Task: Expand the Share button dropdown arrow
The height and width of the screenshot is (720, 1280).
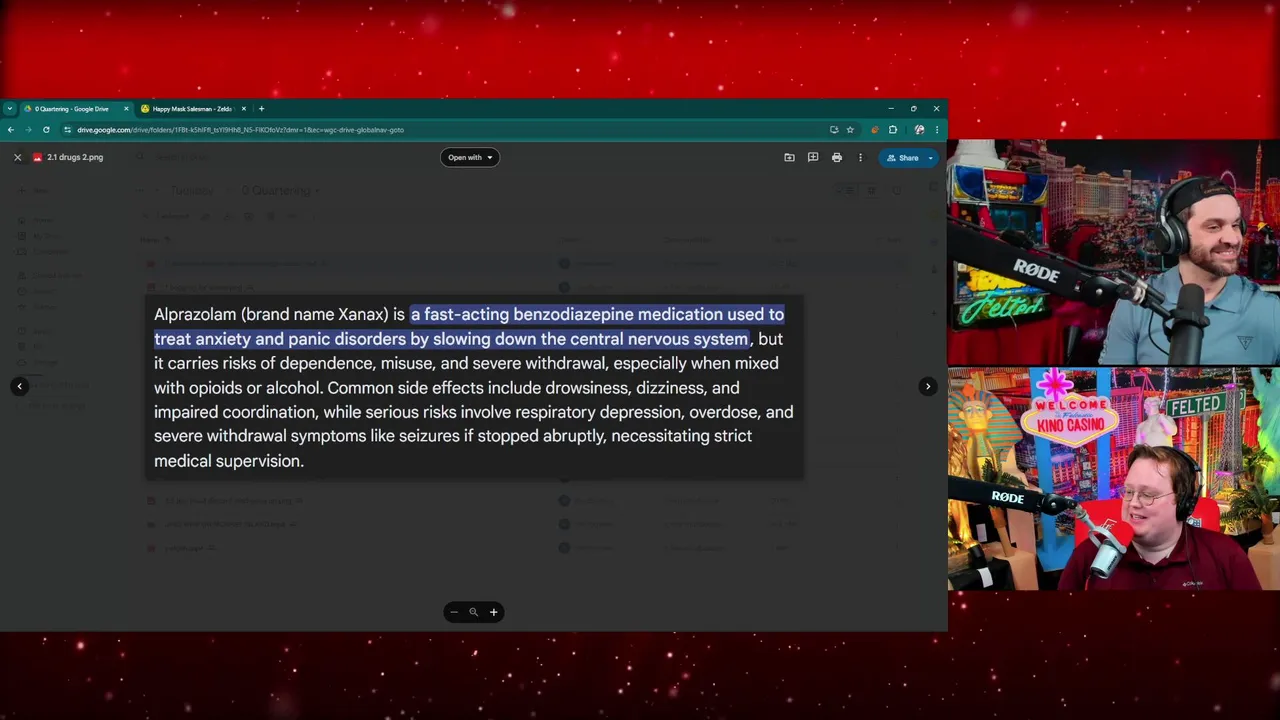Action: pyautogui.click(x=931, y=157)
